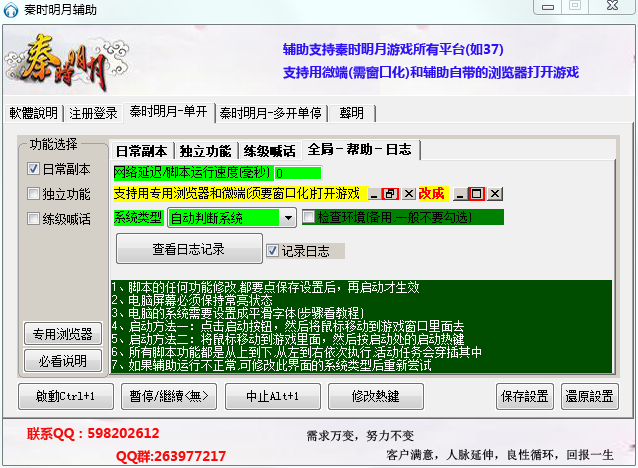Click the last close icon after 改成
Screen dimensions: 638x468
click(x=495, y=193)
